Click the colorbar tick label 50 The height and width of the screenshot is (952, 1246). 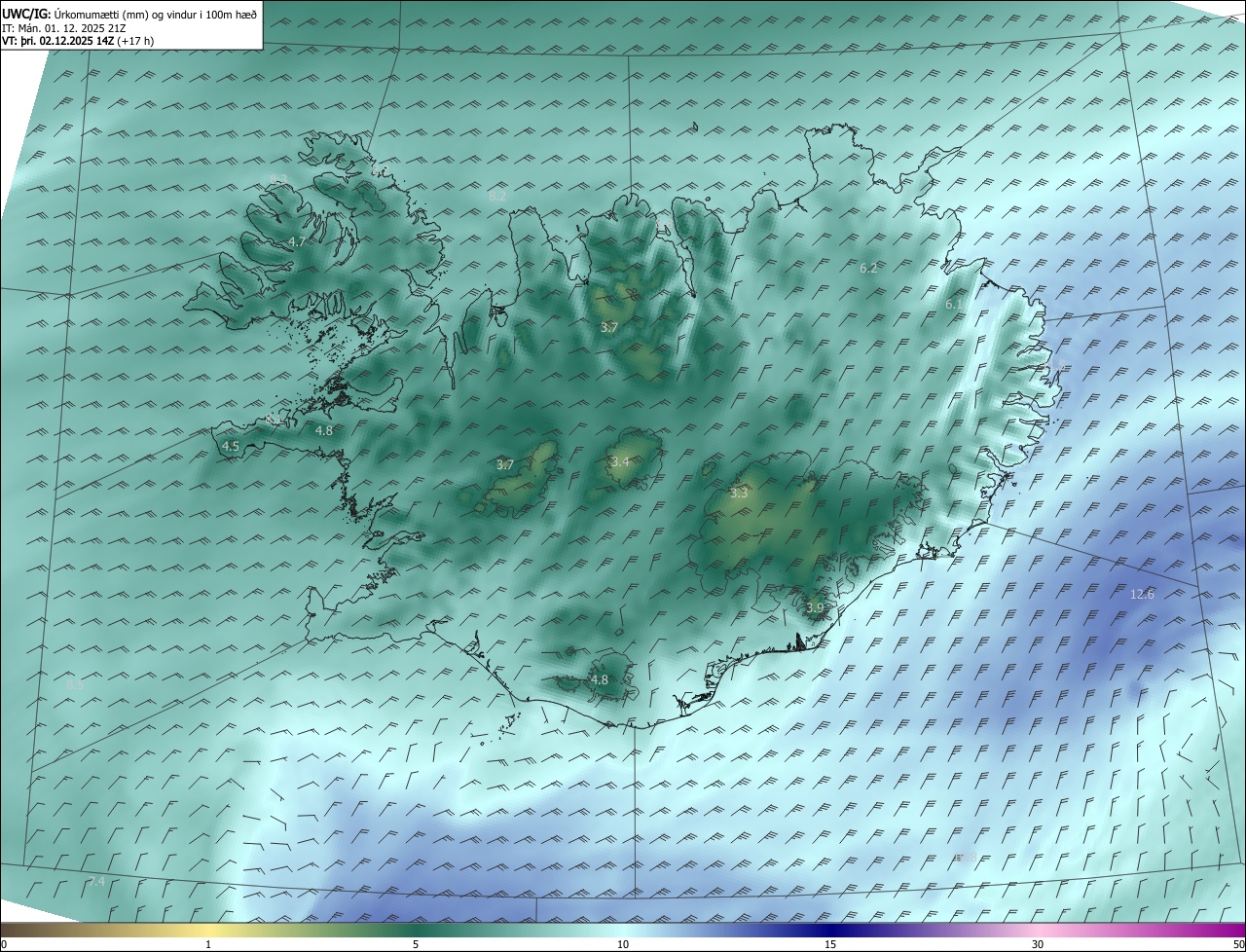coord(1238,945)
